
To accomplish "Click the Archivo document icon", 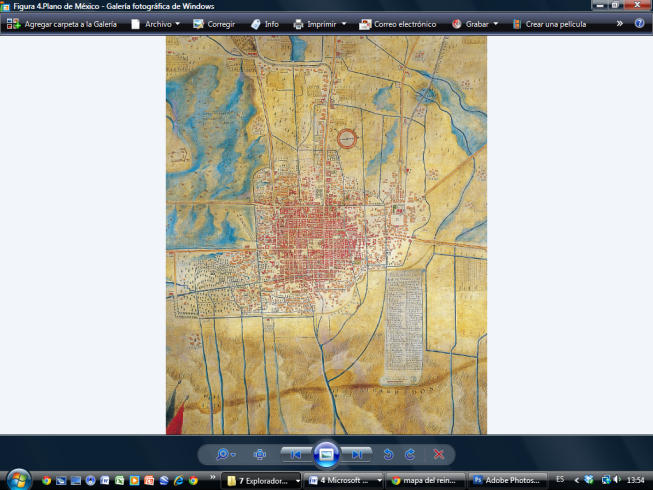I will pos(135,24).
